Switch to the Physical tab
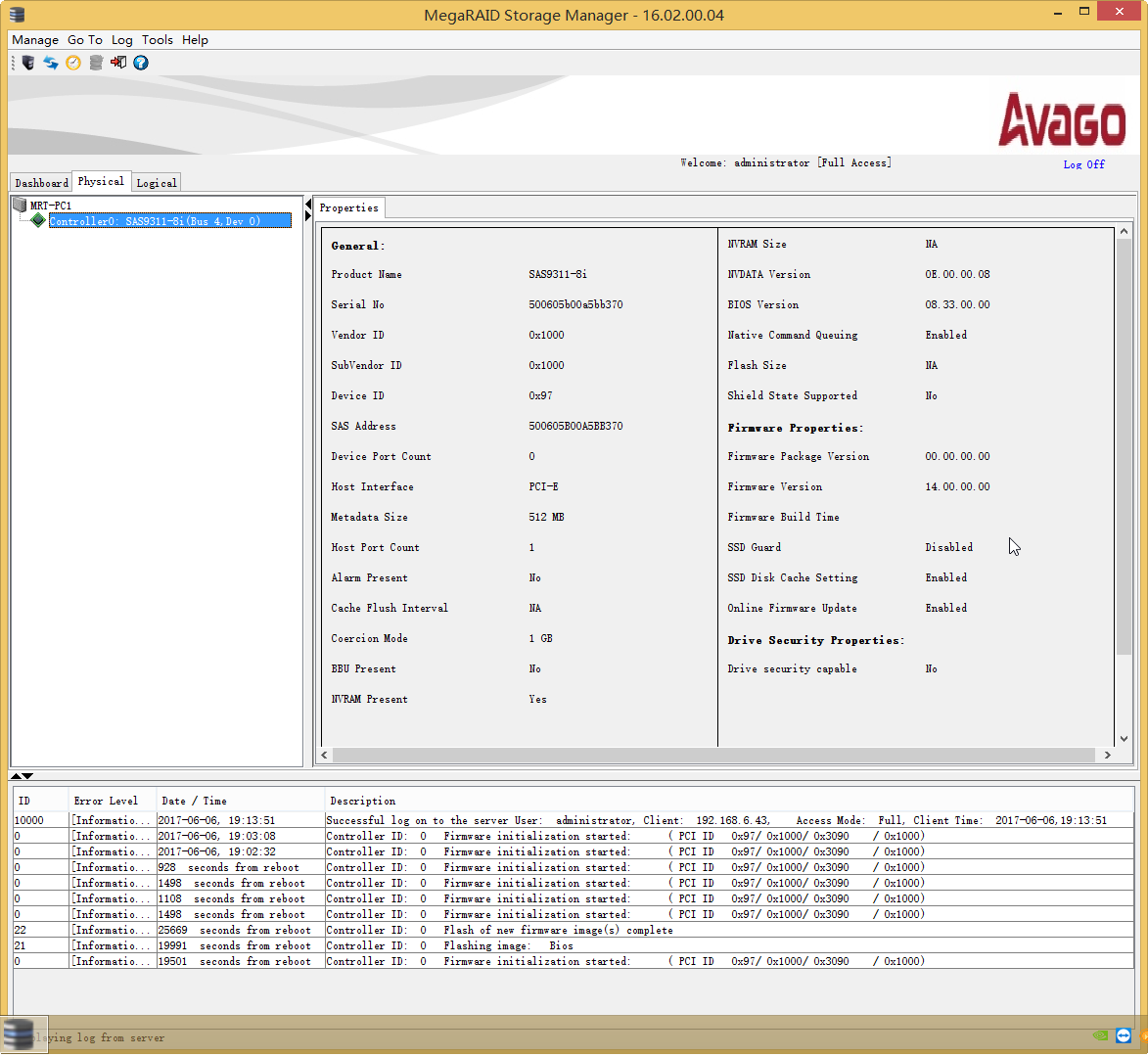 tap(101, 181)
